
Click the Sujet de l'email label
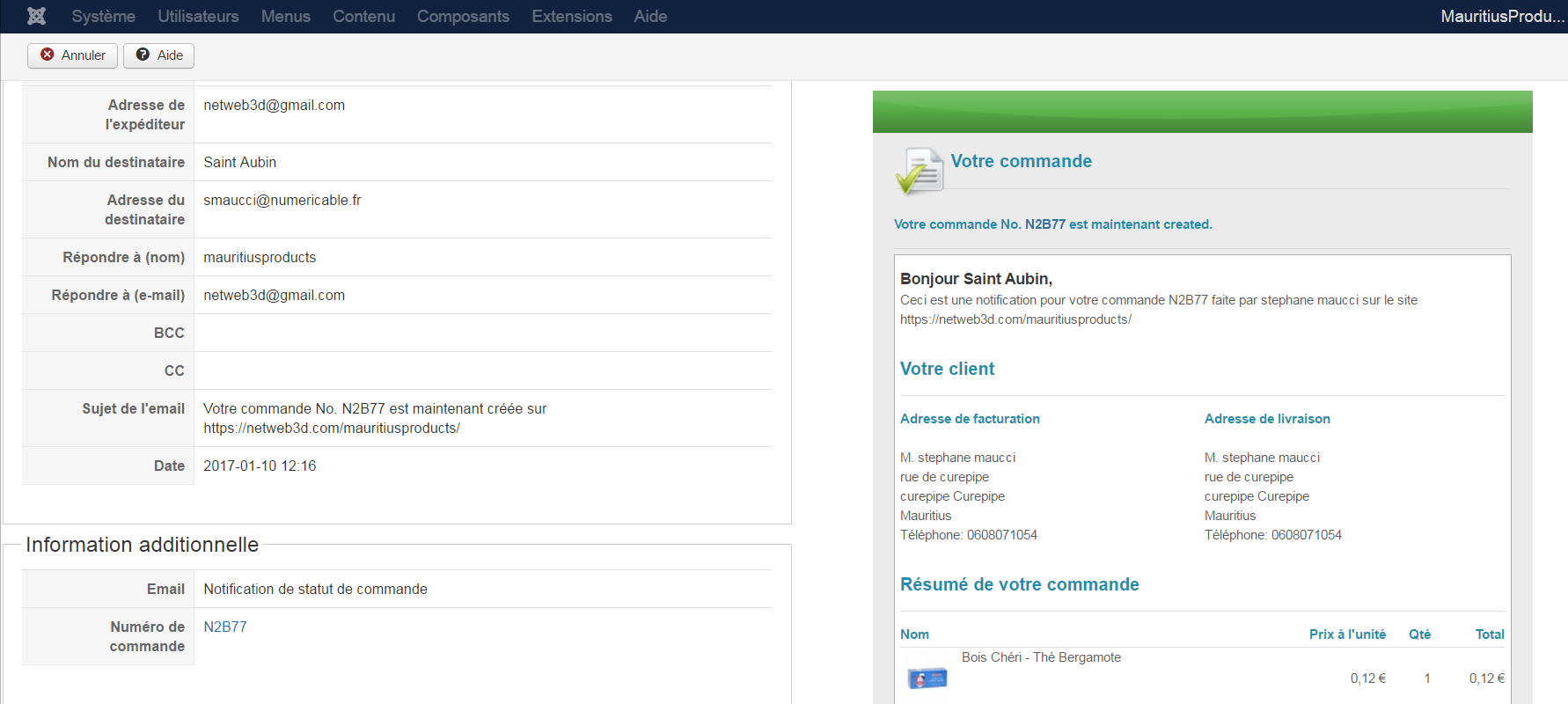click(134, 408)
